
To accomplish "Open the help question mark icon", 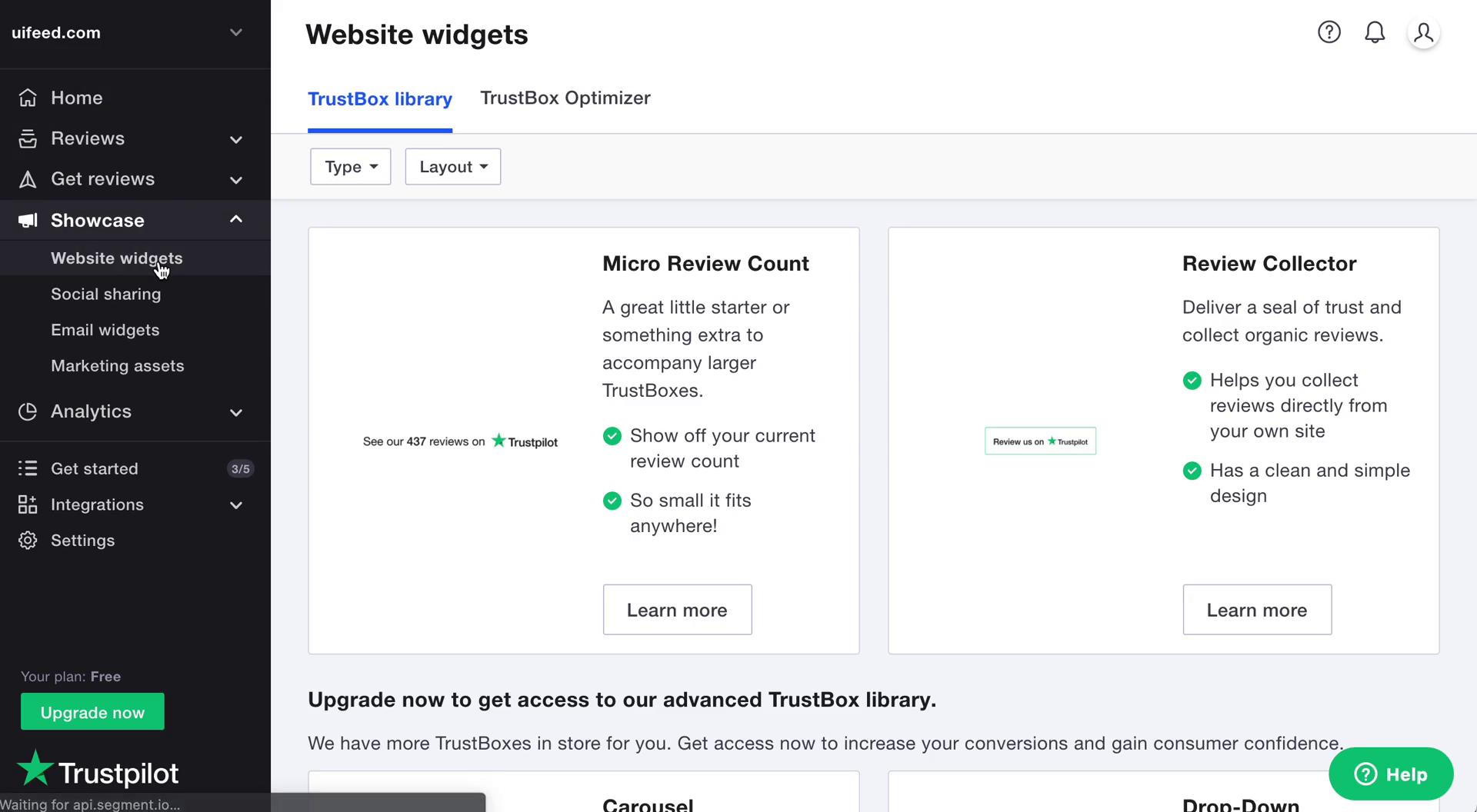I will [x=1329, y=32].
